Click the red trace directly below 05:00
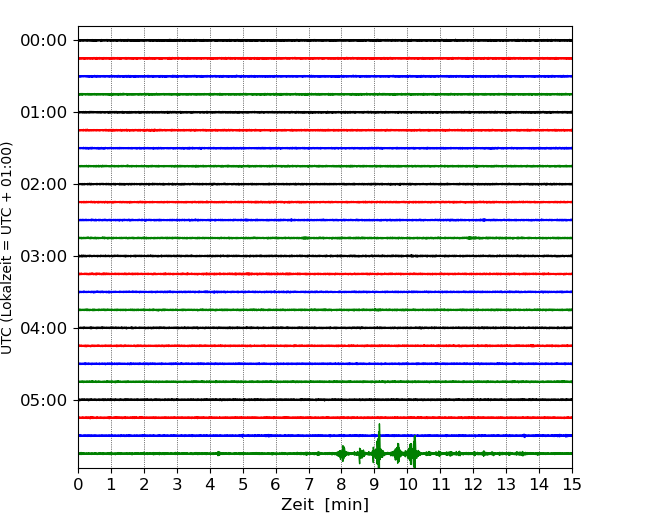The width and height of the screenshot is (650, 520). pyautogui.click(x=325, y=418)
